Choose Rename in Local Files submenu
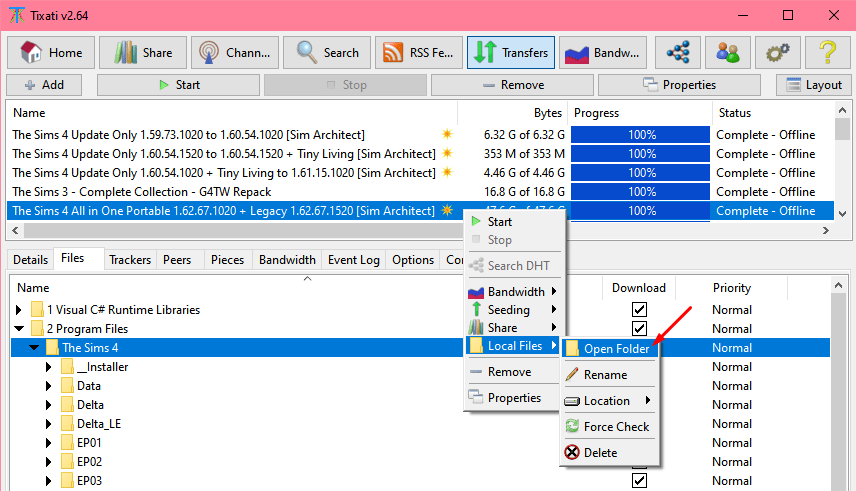This screenshot has width=856, height=491. tap(610, 375)
